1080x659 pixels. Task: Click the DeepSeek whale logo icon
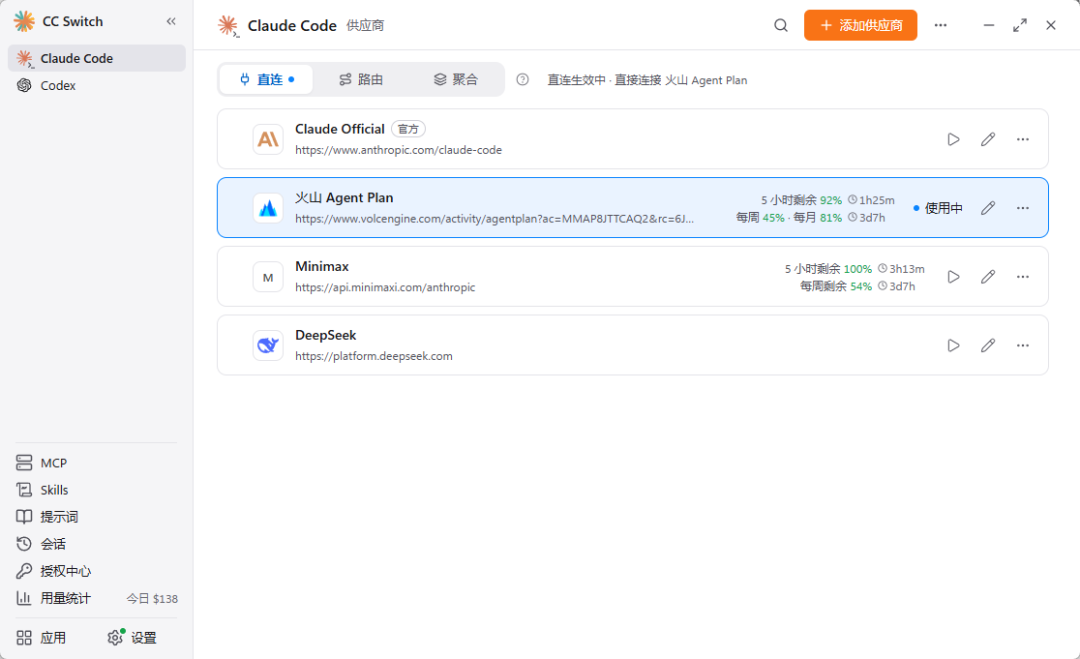(x=268, y=346)
